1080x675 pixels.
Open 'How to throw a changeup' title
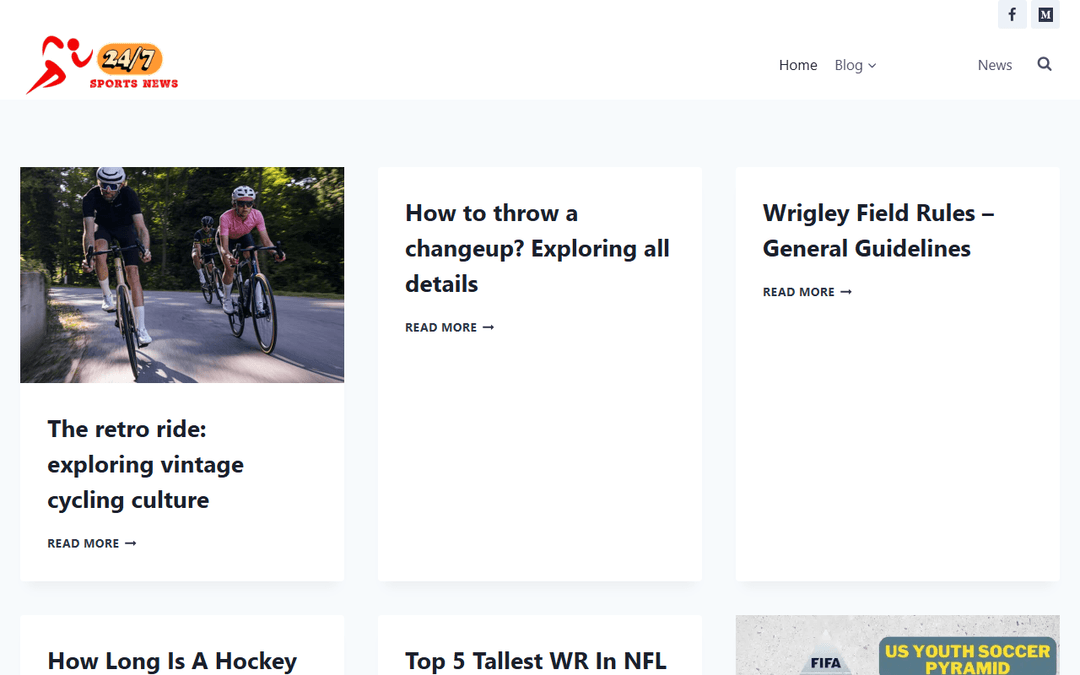(x=537, y=249)
